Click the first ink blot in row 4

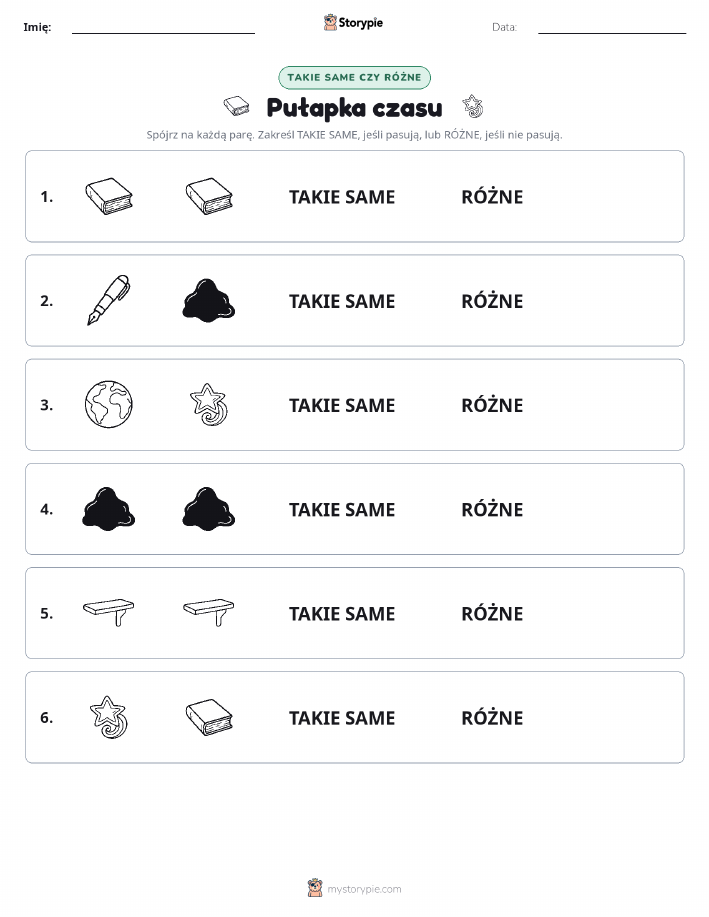(x=109, y=508)
